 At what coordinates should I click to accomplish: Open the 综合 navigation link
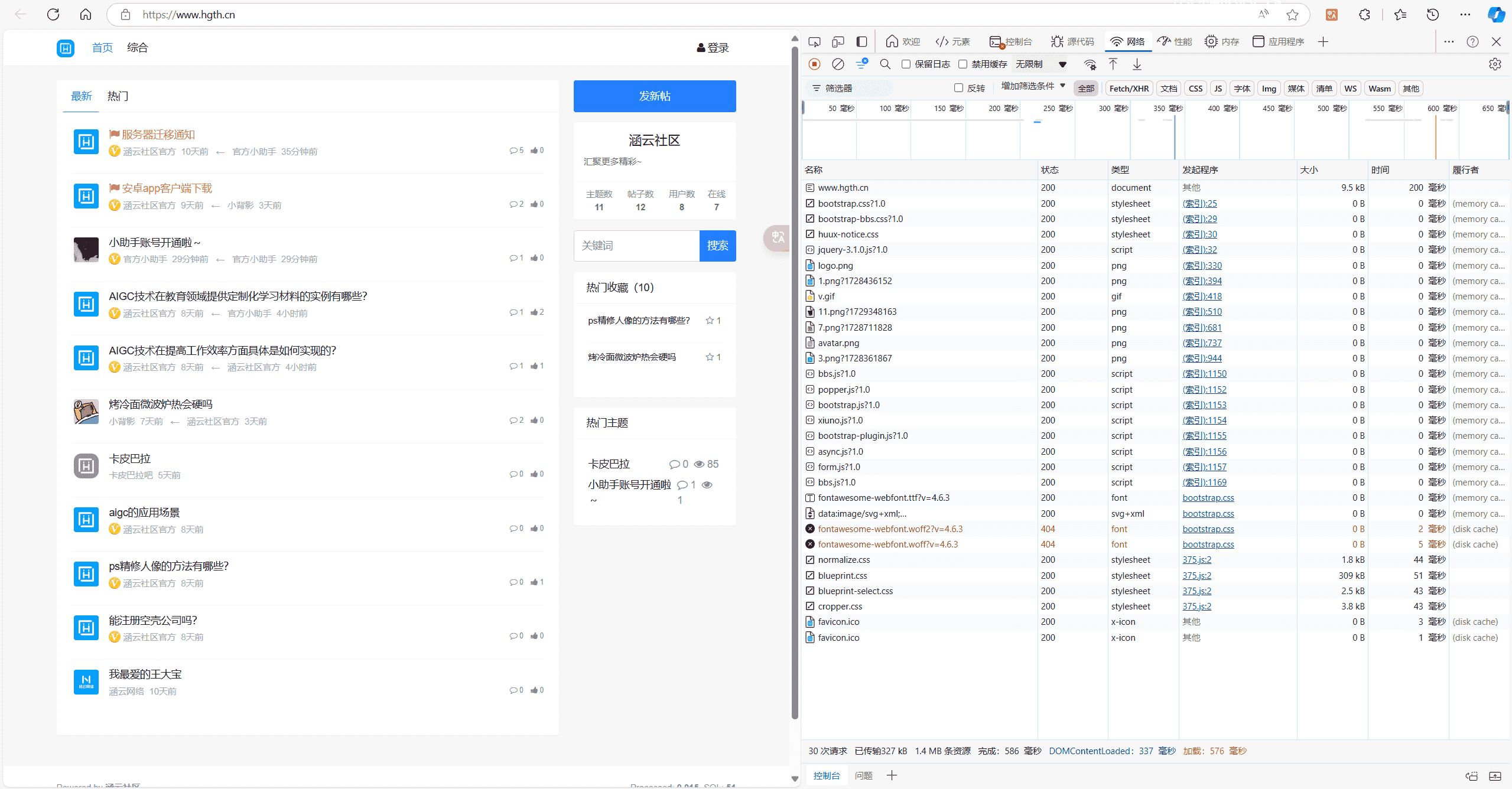pos(137,47)
